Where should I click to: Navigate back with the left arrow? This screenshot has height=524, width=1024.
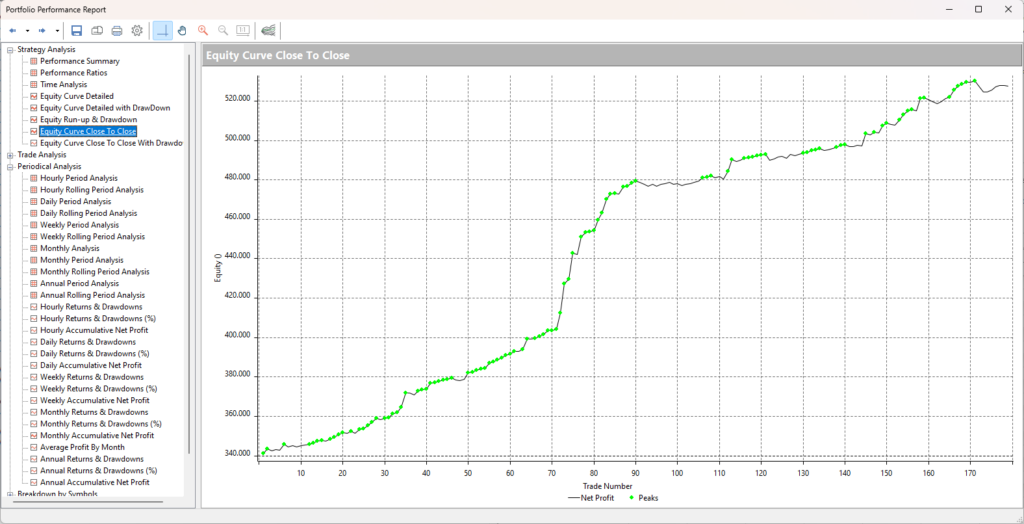pyautogui.click(x=12, y=31)
